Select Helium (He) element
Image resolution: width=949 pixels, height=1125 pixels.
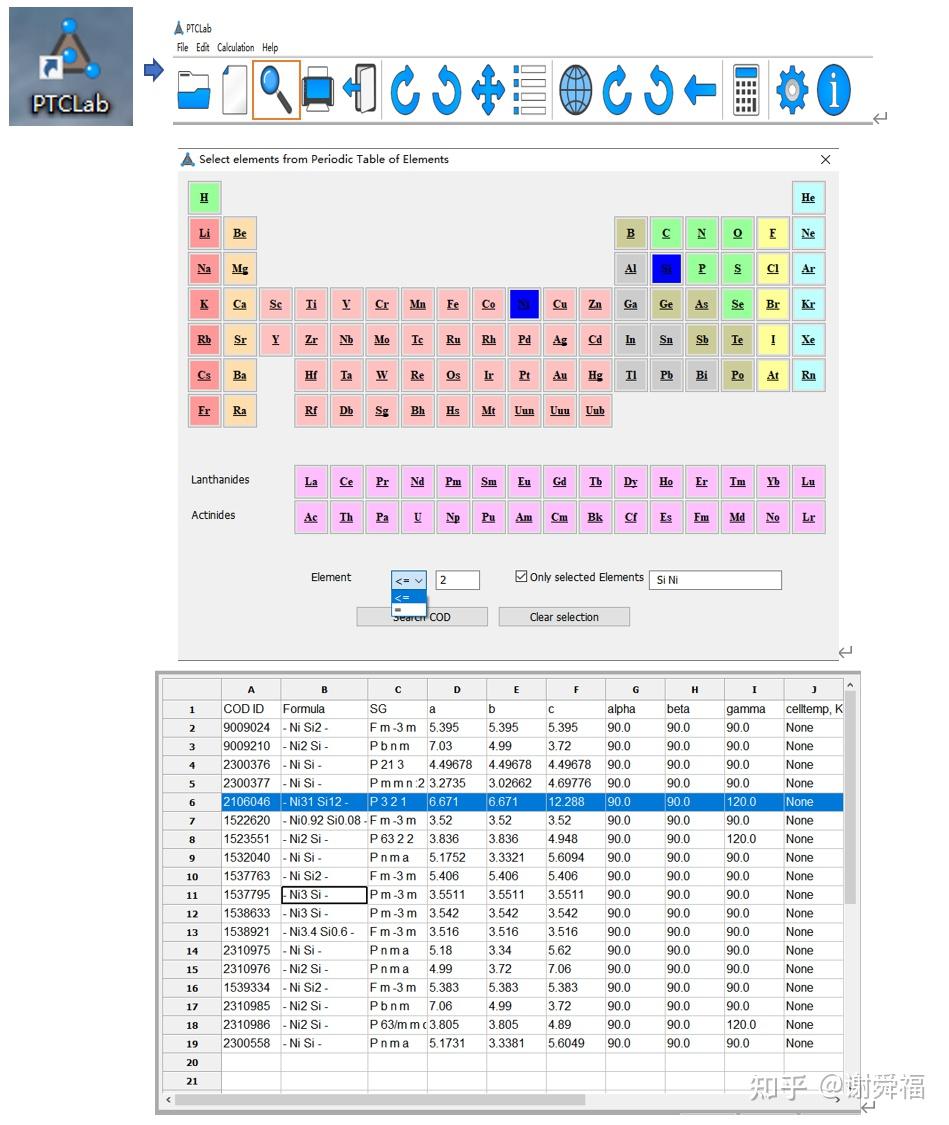(x=808, y=197)
